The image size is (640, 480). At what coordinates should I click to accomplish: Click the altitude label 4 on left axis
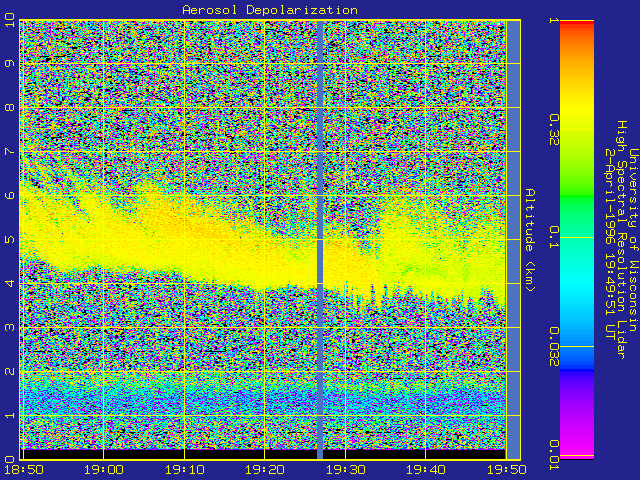[x=10, y=283]
